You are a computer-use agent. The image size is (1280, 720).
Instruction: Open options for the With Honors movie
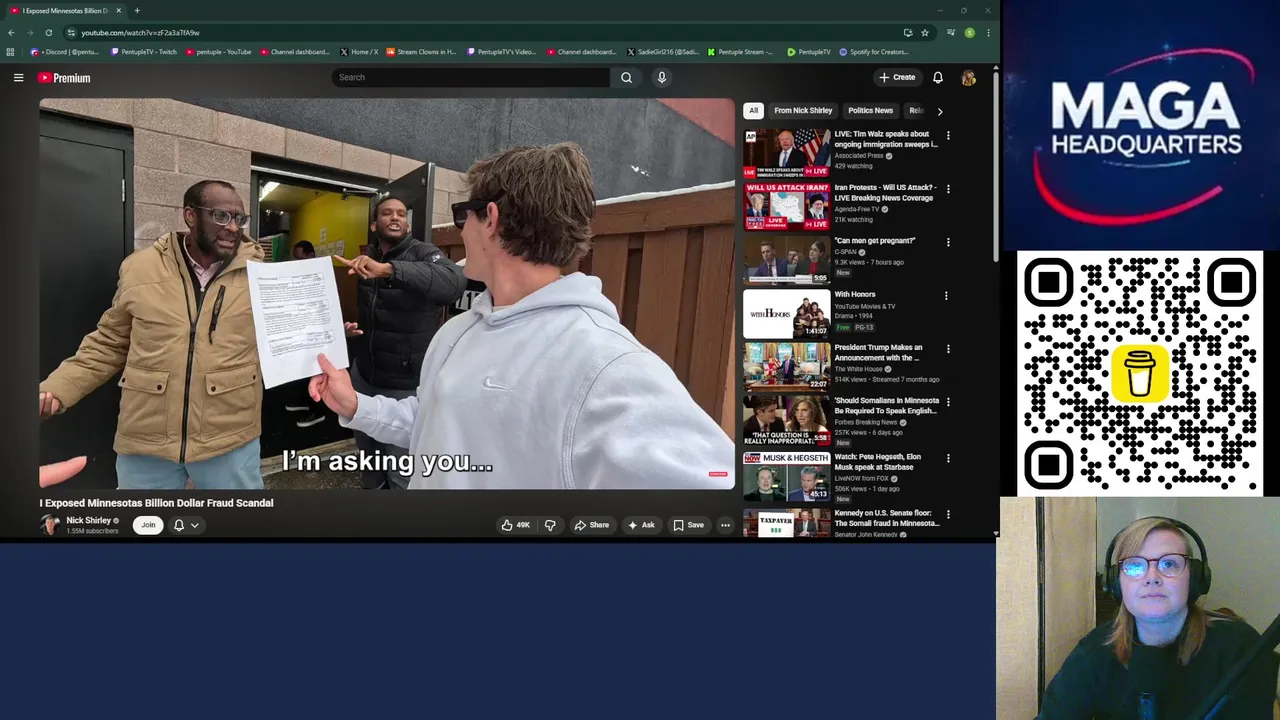click(x=946, y=295)
